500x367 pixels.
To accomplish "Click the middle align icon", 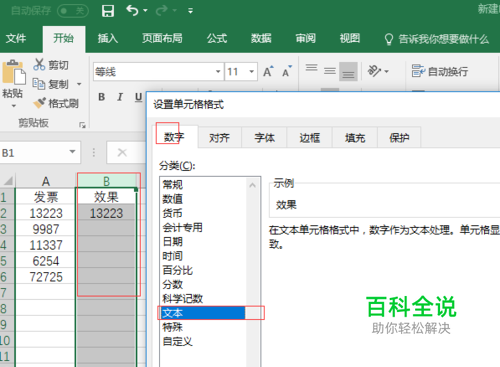I will [x=330, y=71].
